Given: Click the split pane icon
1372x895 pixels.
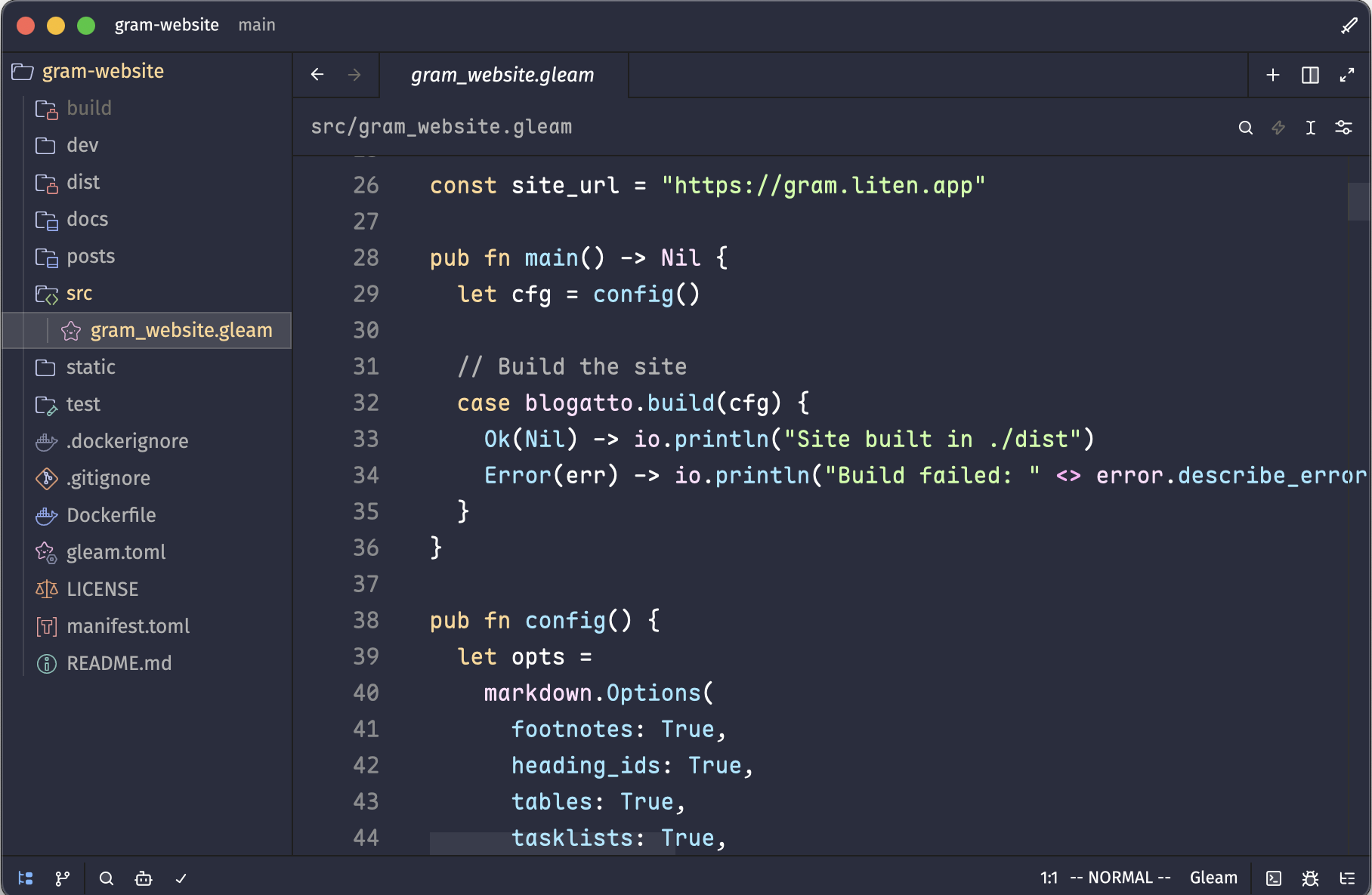Looking at the screenshot, I should (1310, 75).
